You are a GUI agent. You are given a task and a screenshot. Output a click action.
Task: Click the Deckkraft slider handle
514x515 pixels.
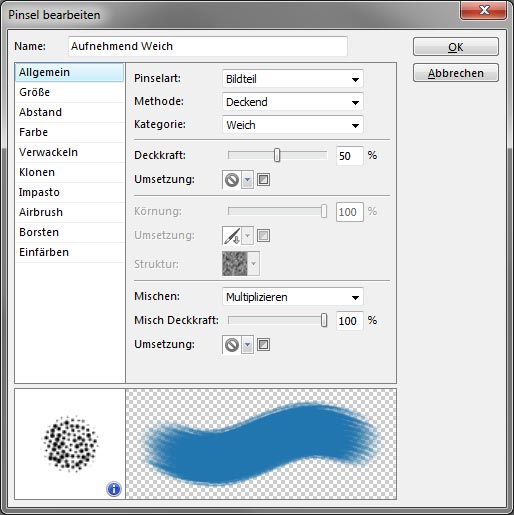(277, 155)
